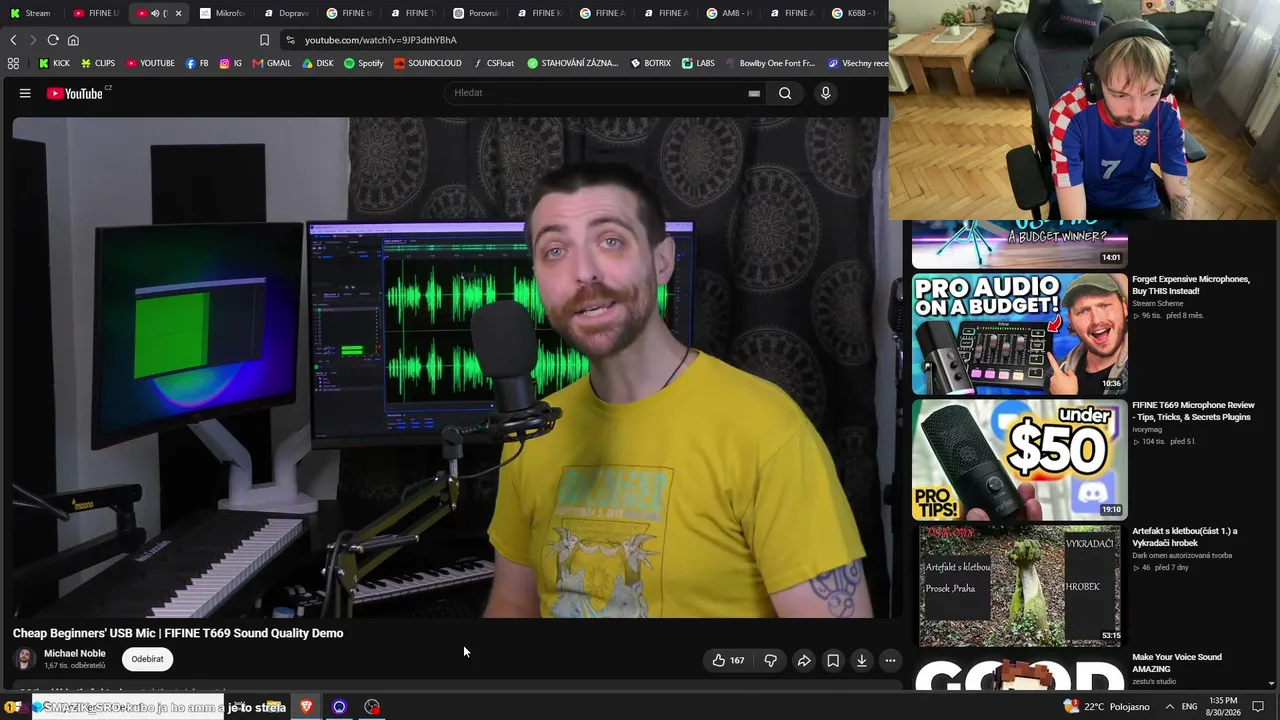Open the STAHOVÁNÍ ZÁZNA... bookmark

[x=573, y=63]
